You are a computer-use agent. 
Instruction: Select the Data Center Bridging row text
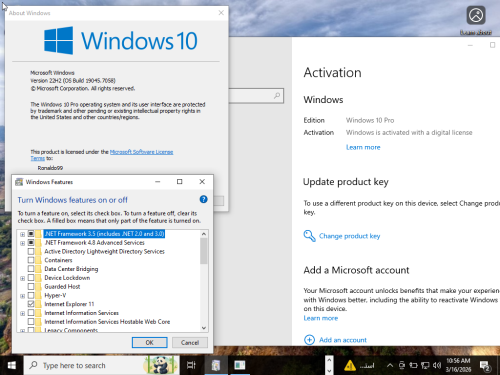[x=71, y=269]
